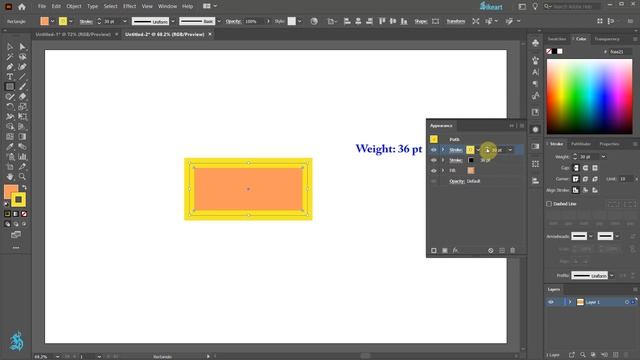The height and width of the screenshot is (360, 640).
Task: Choose Butt Cap in Stroke panel
Action: 576,168
